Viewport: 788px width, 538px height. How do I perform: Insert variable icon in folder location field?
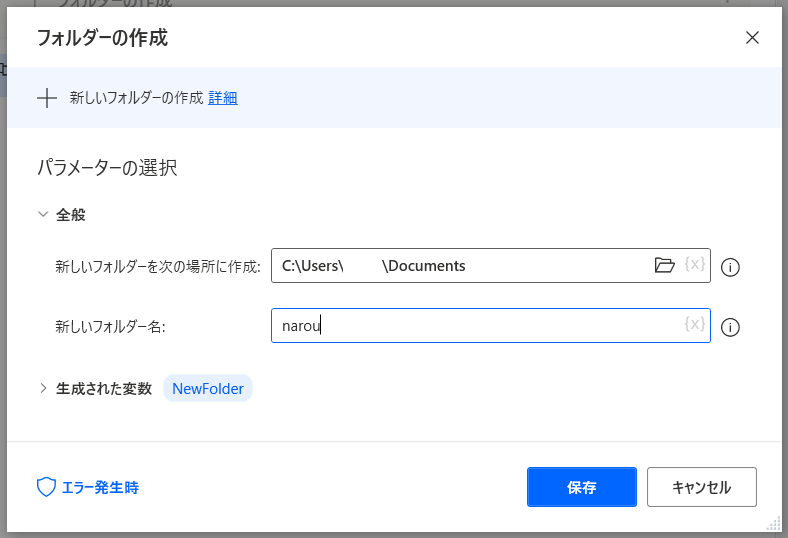(x=695, y=264)
